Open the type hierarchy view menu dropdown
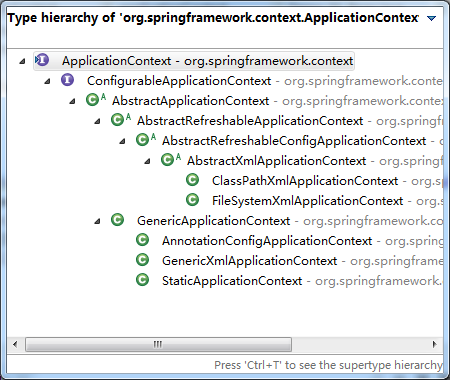The height and width of the screenshot is (380, 450). (x=431, y=18)
